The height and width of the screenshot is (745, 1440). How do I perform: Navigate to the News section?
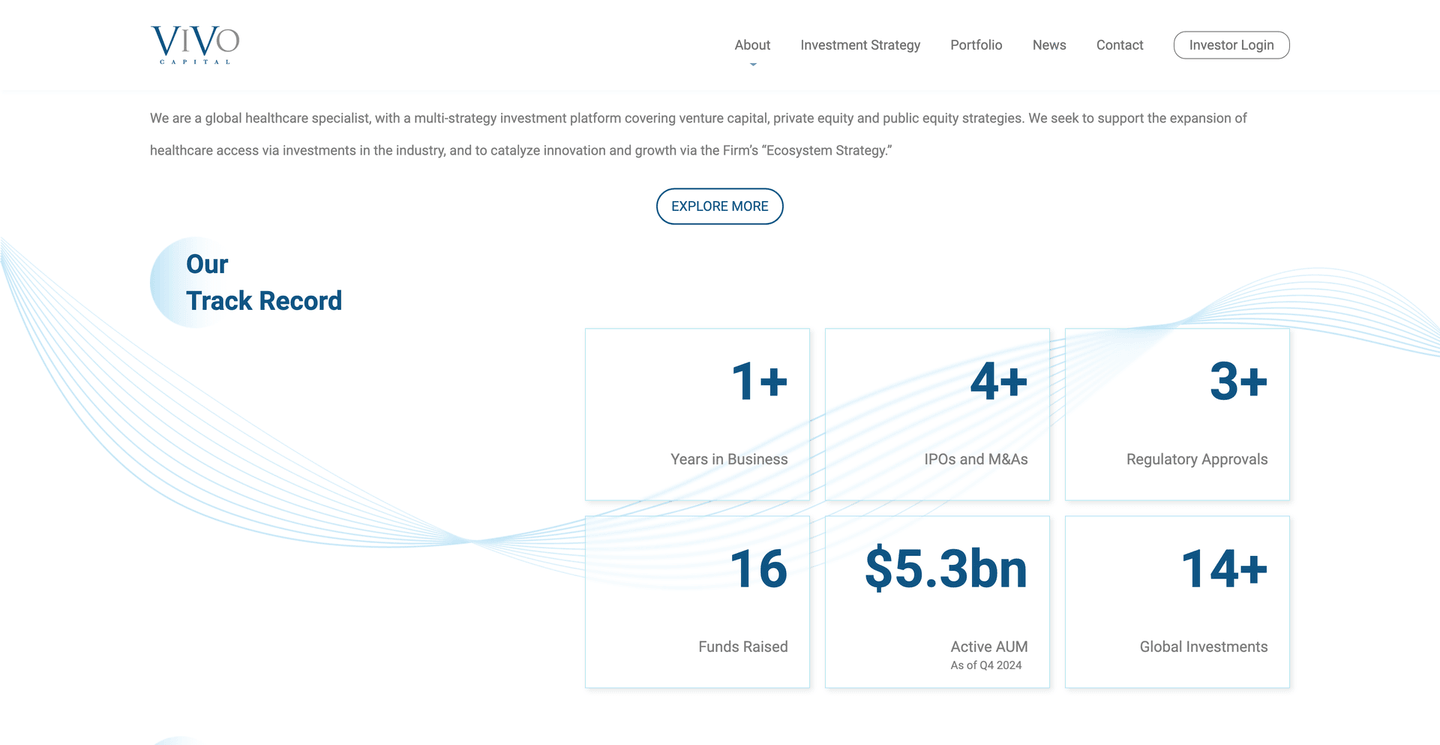click(1049, 45)
